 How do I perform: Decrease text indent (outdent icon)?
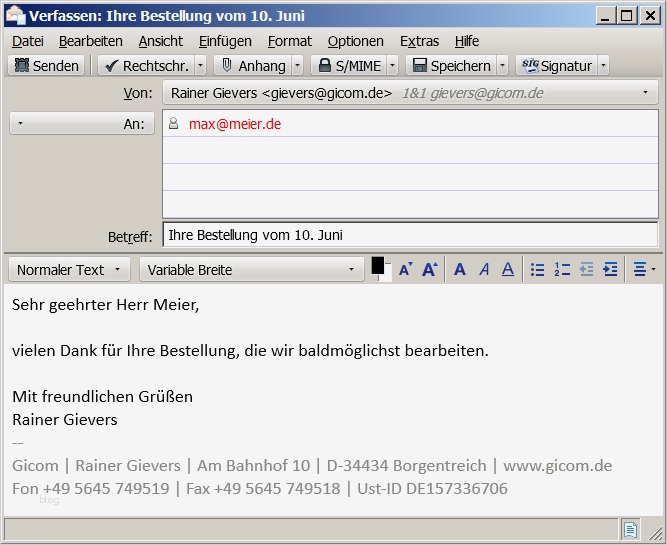click(x=586, y=270)
